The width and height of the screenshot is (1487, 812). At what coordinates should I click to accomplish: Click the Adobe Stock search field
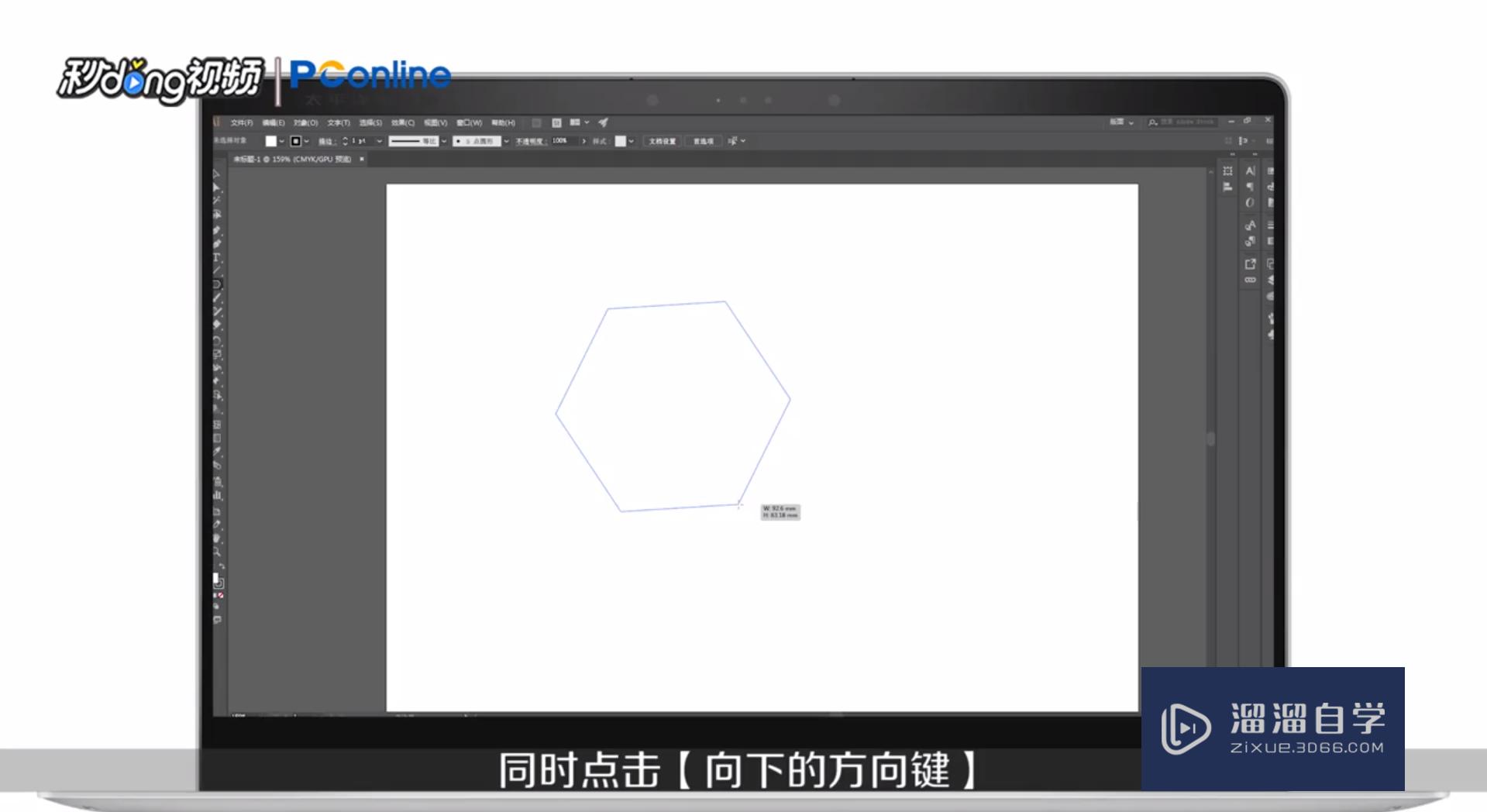1182,122
